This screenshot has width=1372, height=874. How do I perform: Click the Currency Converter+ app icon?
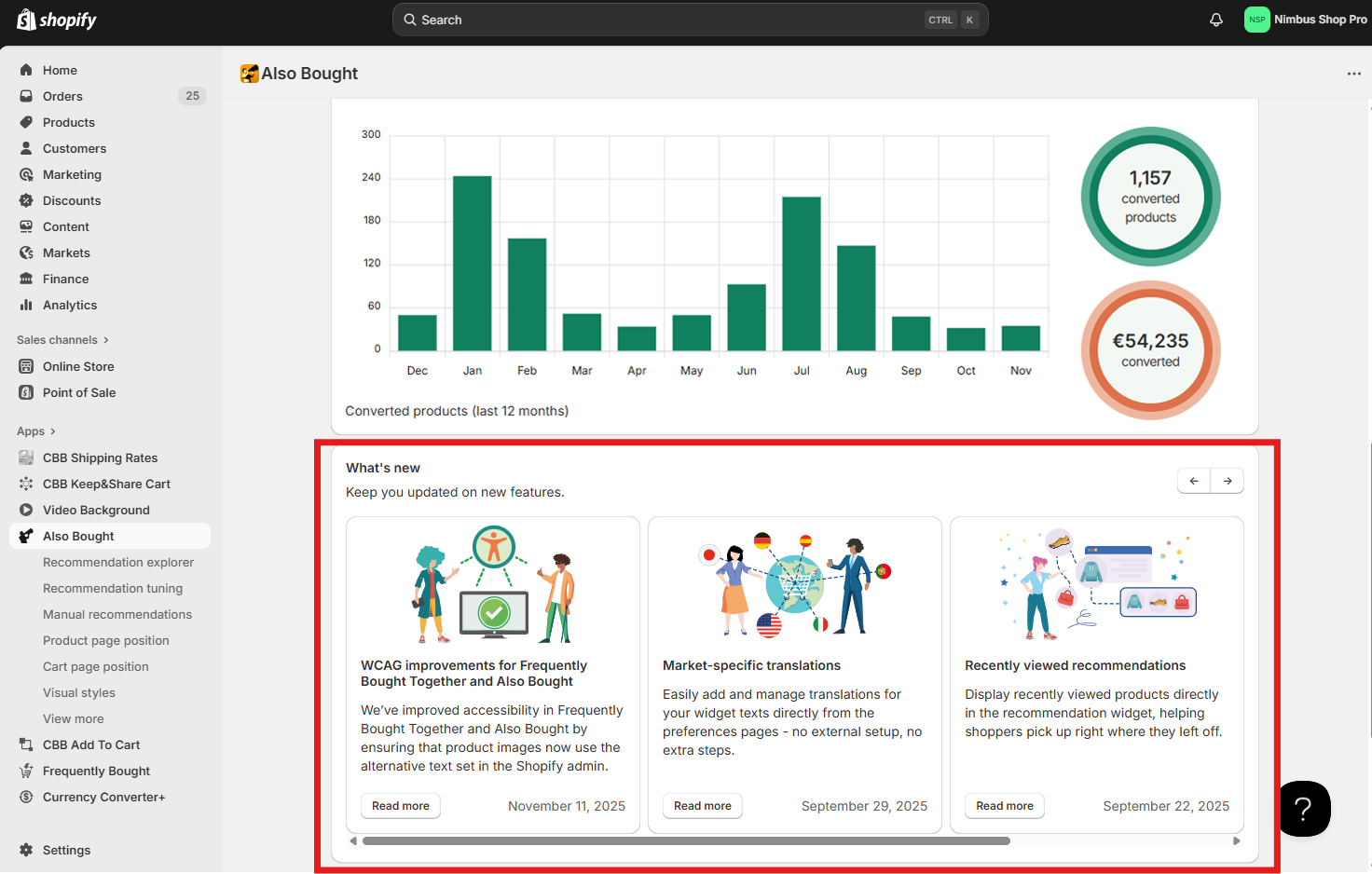pos(26,797)
